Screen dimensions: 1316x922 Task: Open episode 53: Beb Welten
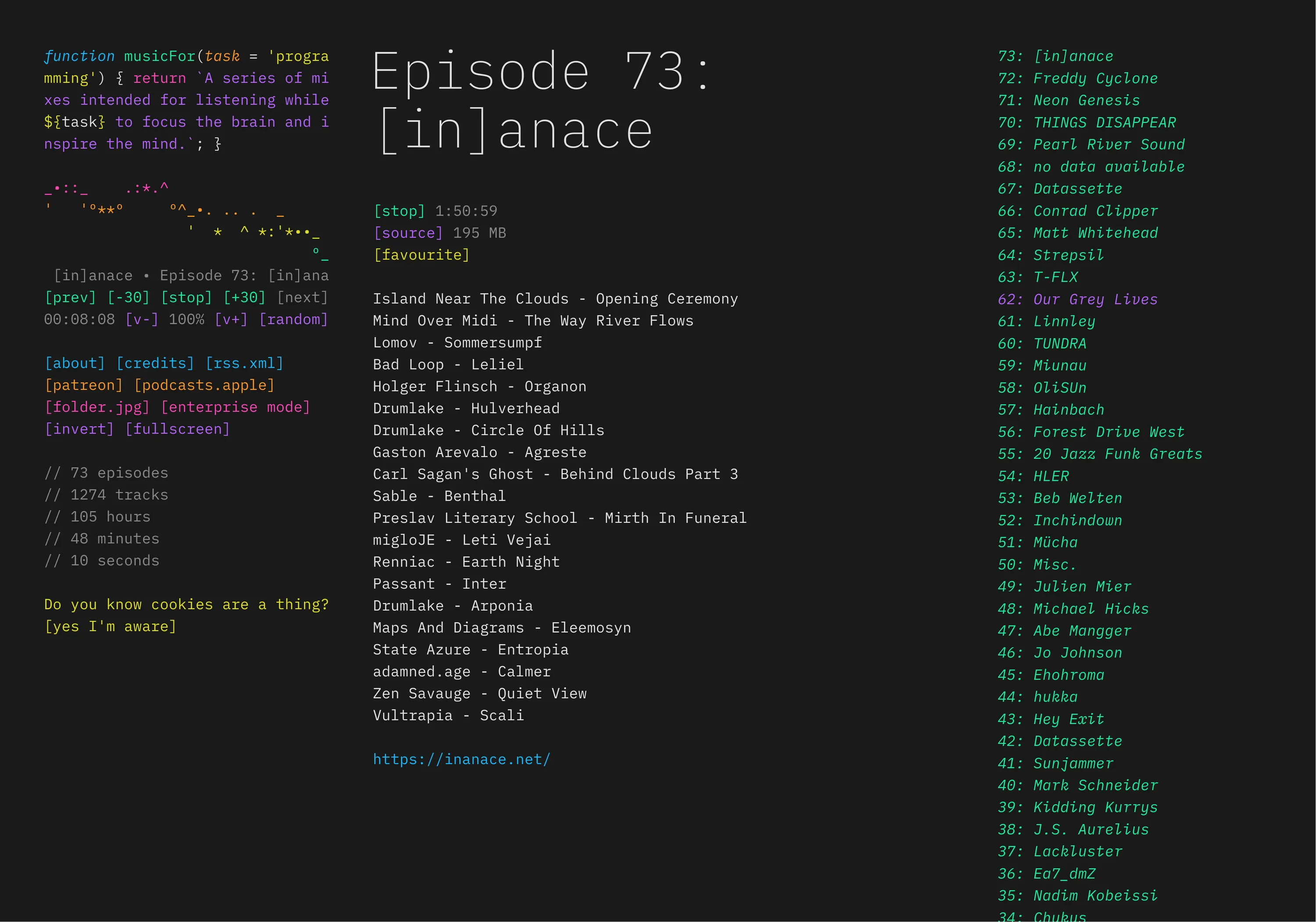coord(1060,498)
